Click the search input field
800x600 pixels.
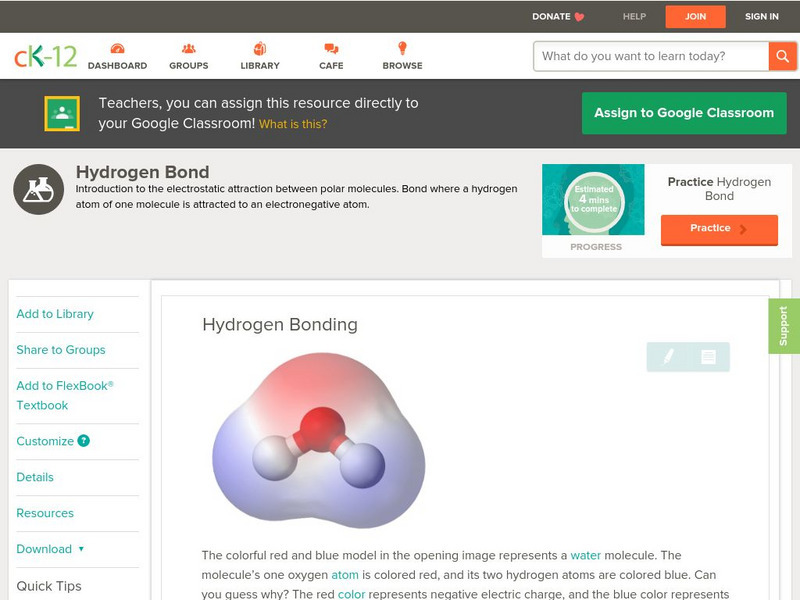[x=652, y=56]
